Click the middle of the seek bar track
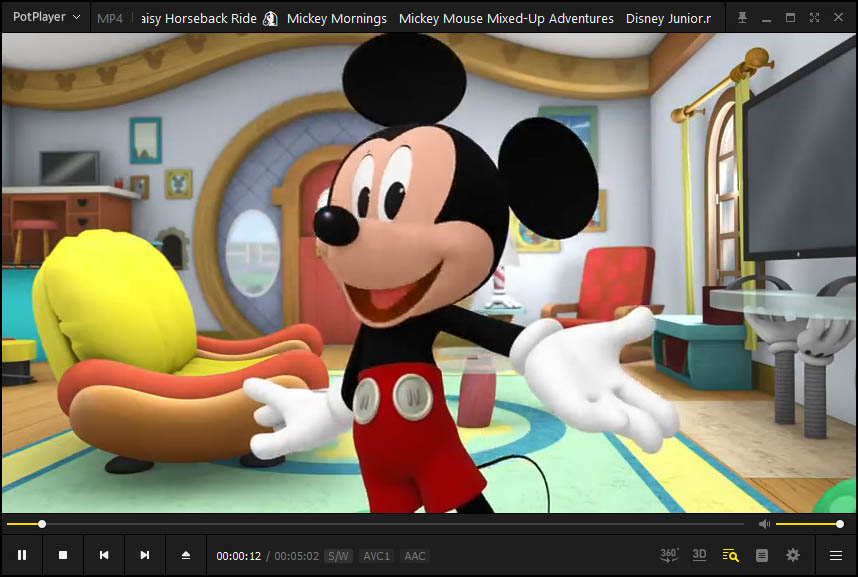This screenshot has width=858, height=577. coord(375,524)
